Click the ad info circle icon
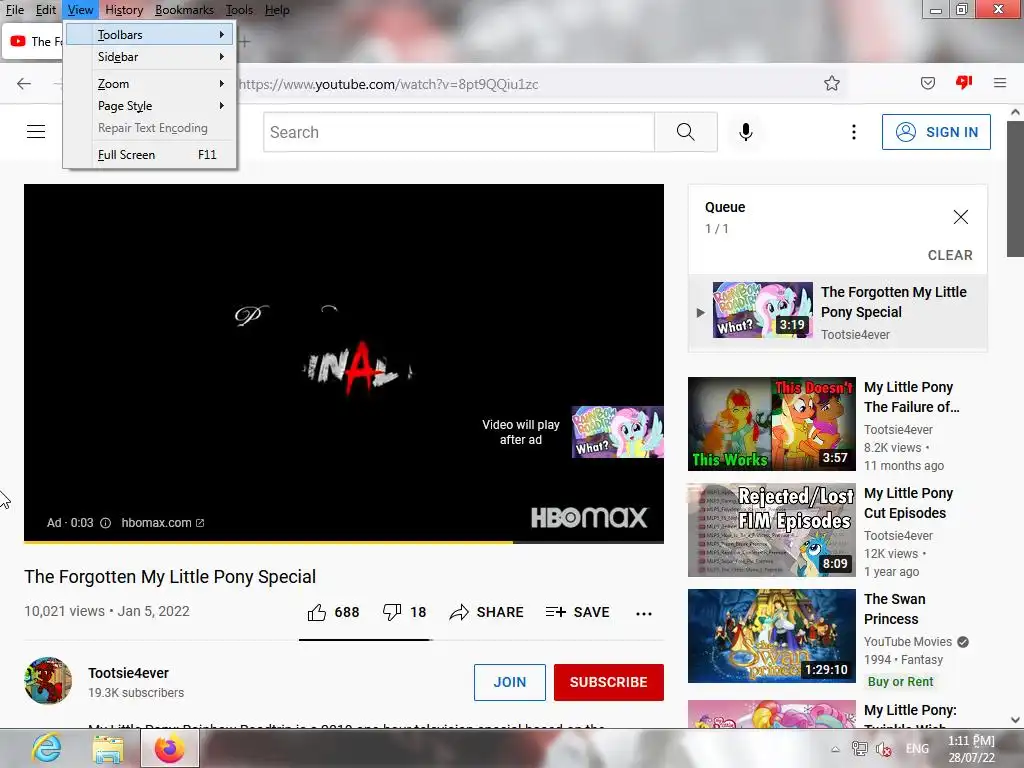Image resolution: width=1024 pixels, height=768 pixels. coord(105,523)
